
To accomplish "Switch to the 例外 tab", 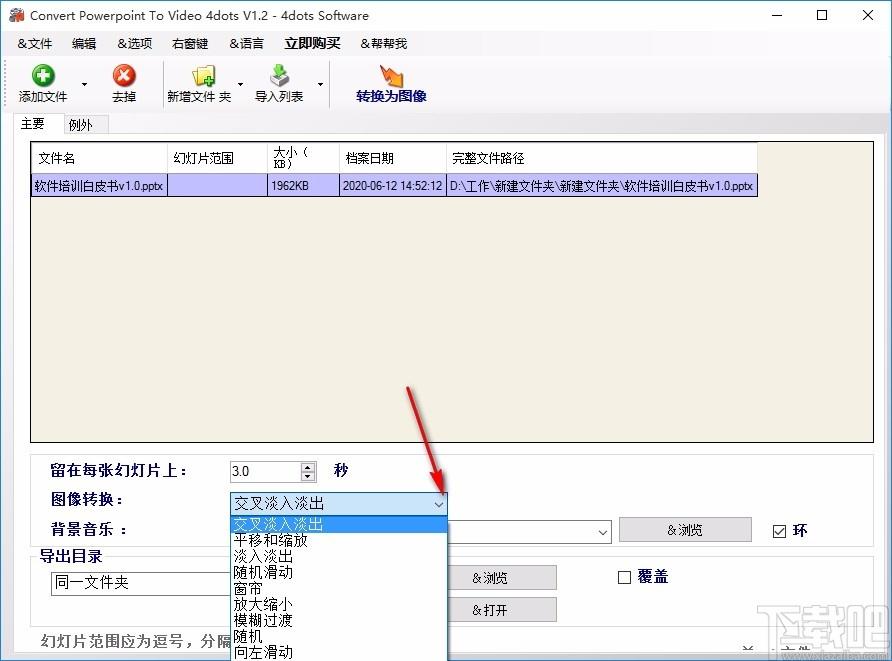I will 80,125.
